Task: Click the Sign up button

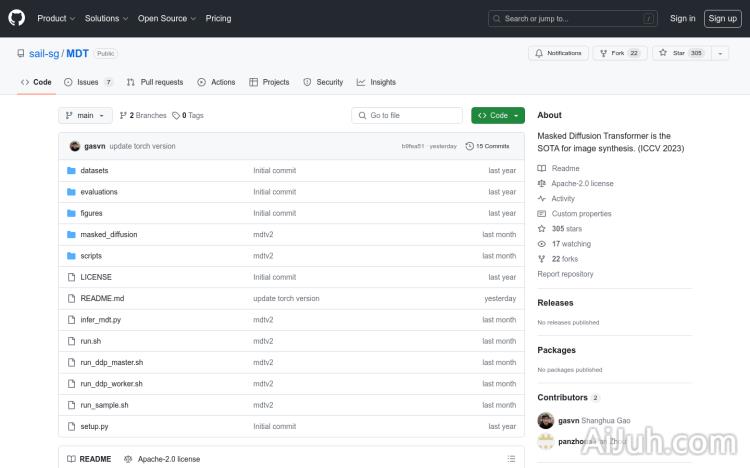Action: [721, 18]
